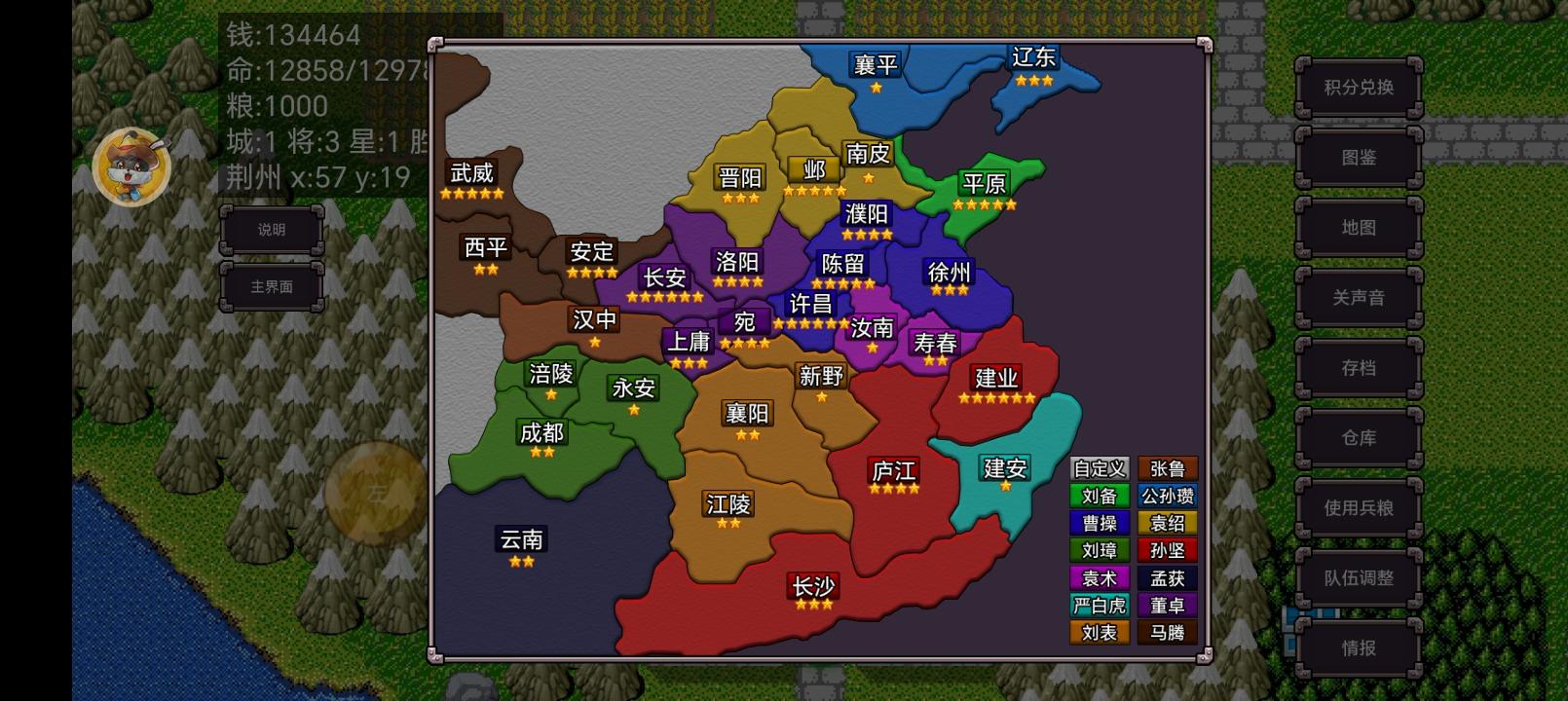
Task: Select the 刘备 faction legend
Action: pyautogui.click(x=1100, y=497)
